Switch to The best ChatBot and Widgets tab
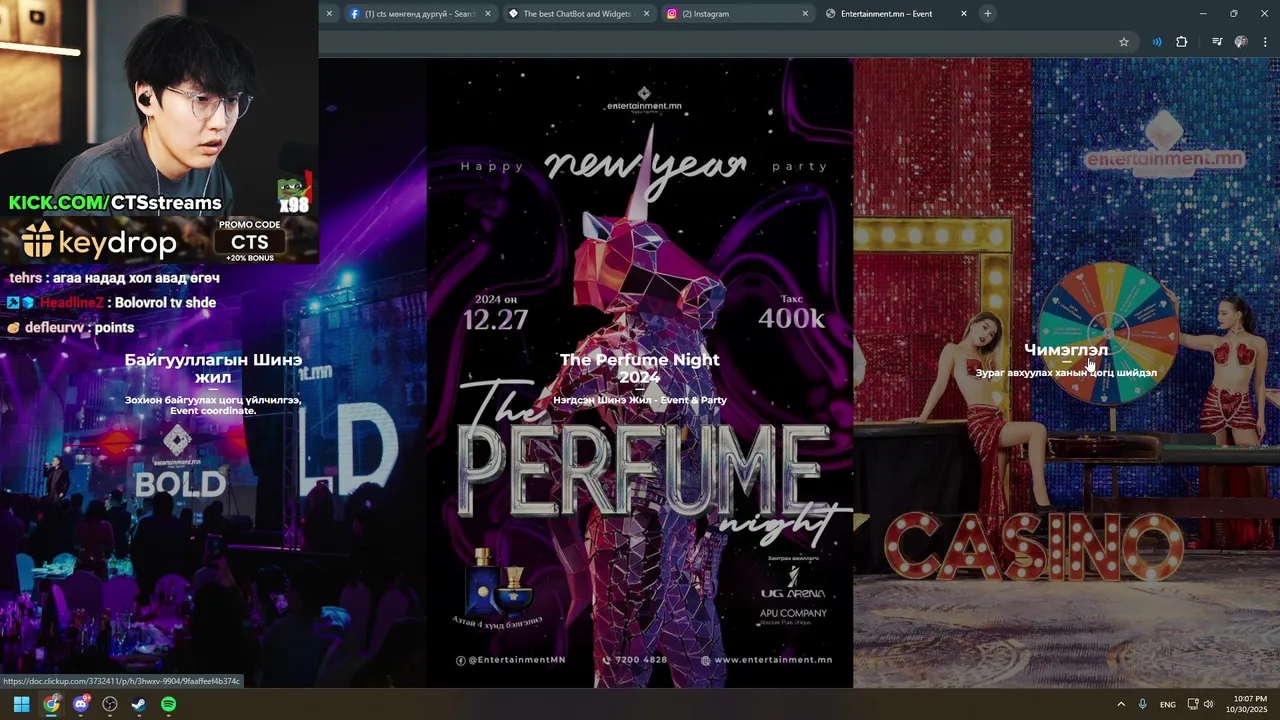1280x720 pixels. click(579, 14)
